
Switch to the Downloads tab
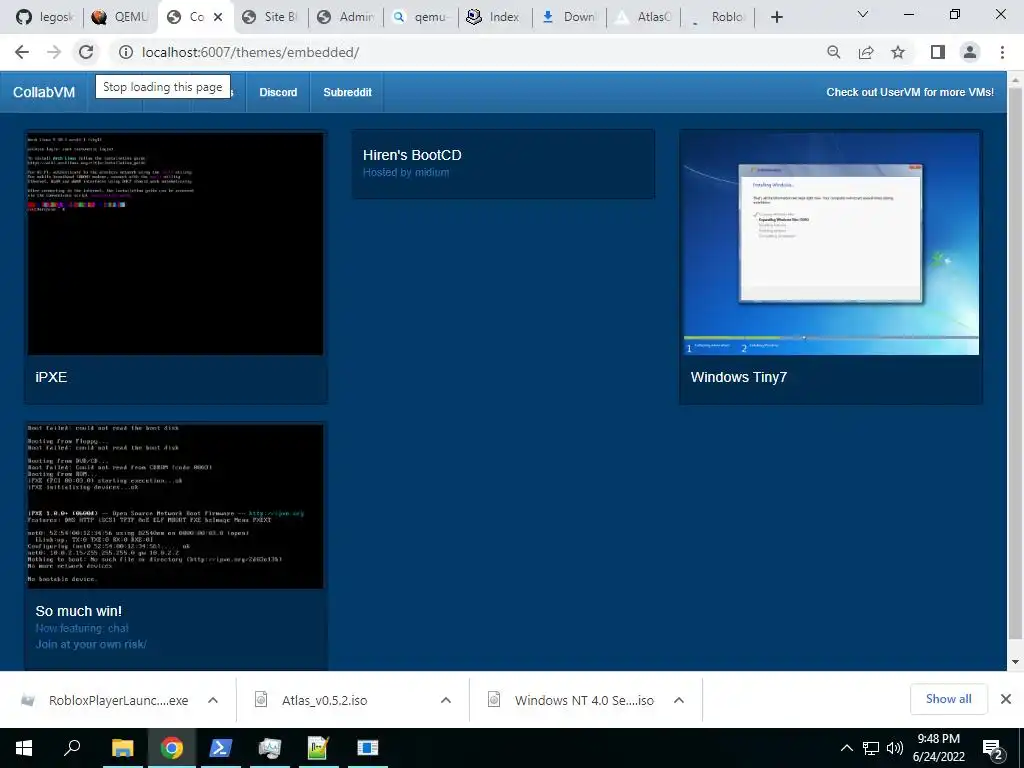point(569,17)
